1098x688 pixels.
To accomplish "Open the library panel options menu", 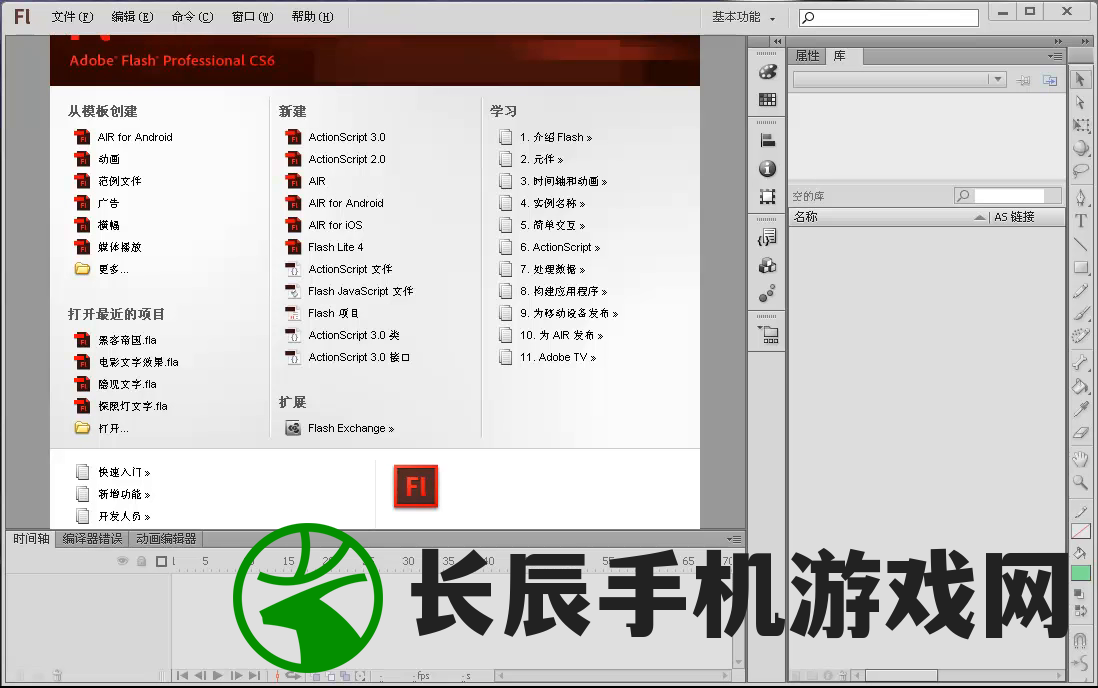I will pos(1055,56).
